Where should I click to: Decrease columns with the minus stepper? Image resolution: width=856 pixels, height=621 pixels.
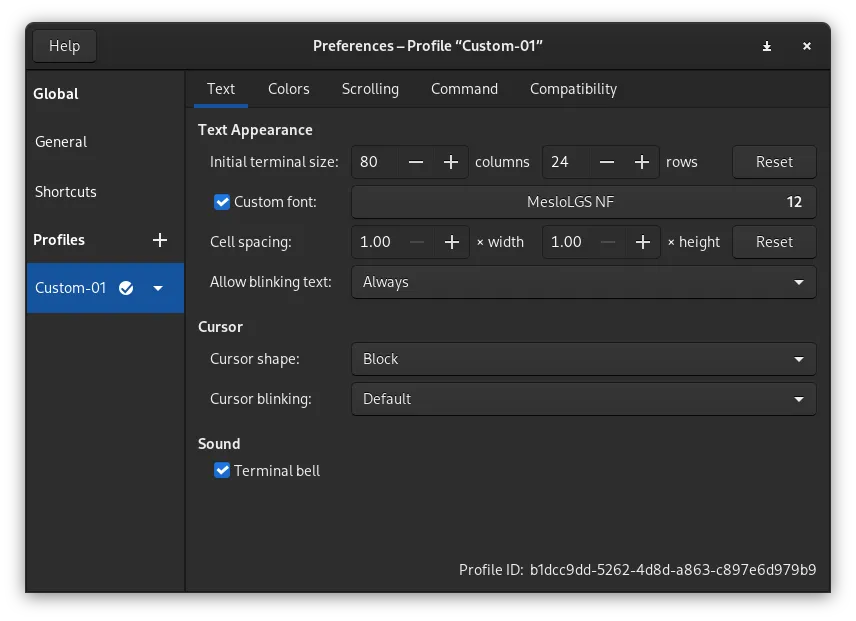tap(416, 162)
